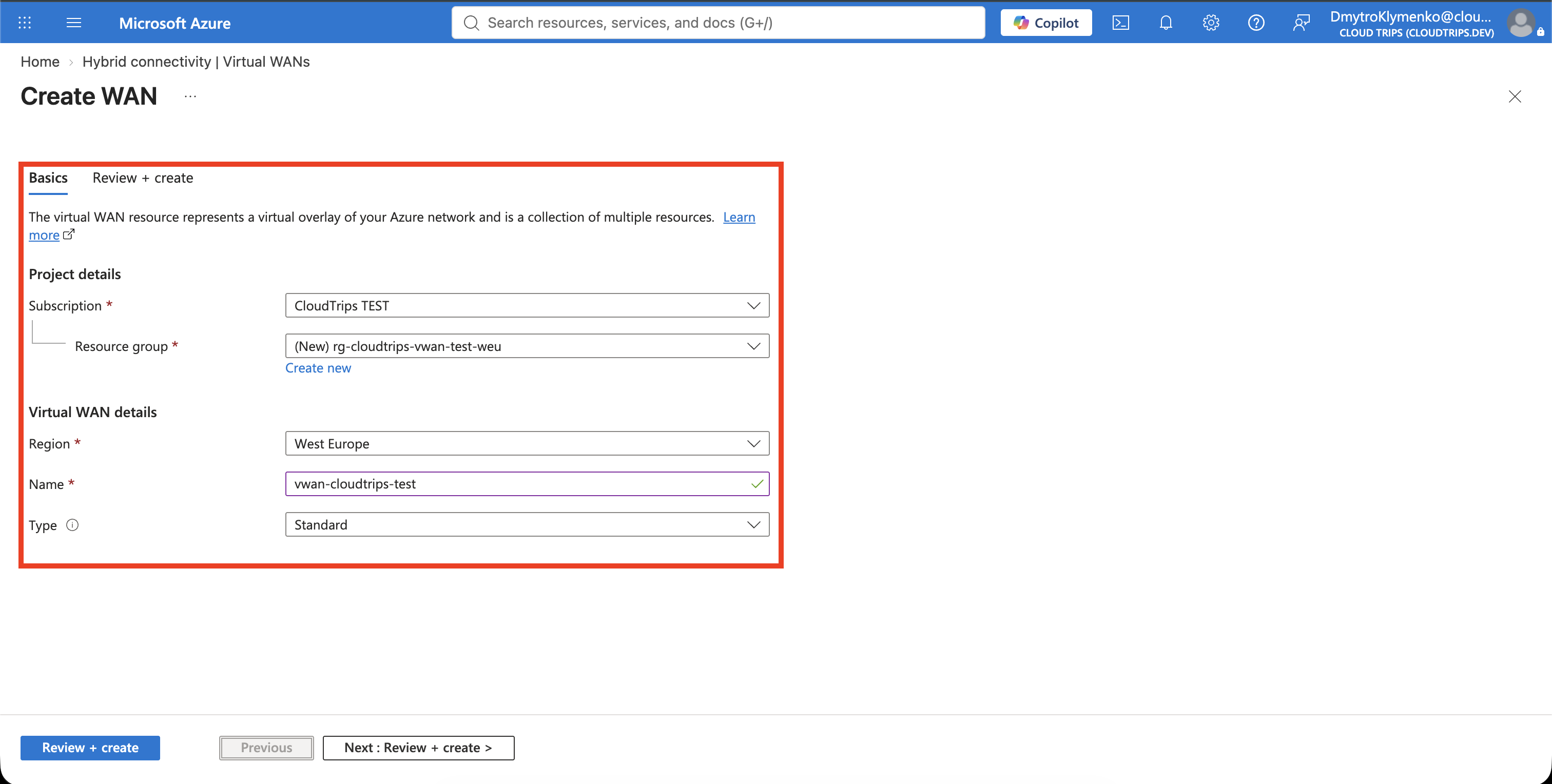Click Next : Review + create button
Screen dimensions: 1552x784
[x=419, y=748]
